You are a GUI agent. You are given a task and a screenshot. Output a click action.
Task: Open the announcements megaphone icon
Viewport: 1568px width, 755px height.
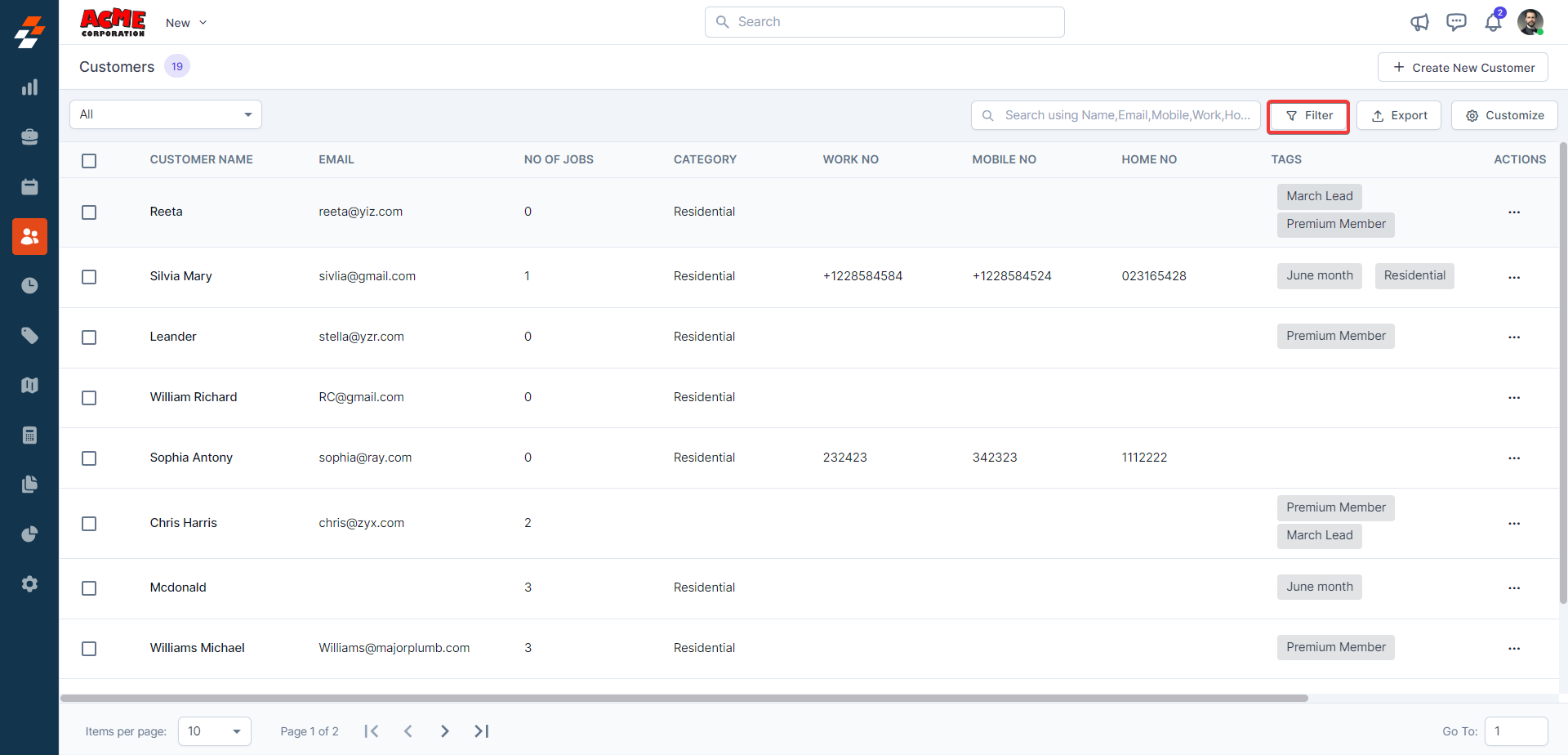coord(1419,22)
